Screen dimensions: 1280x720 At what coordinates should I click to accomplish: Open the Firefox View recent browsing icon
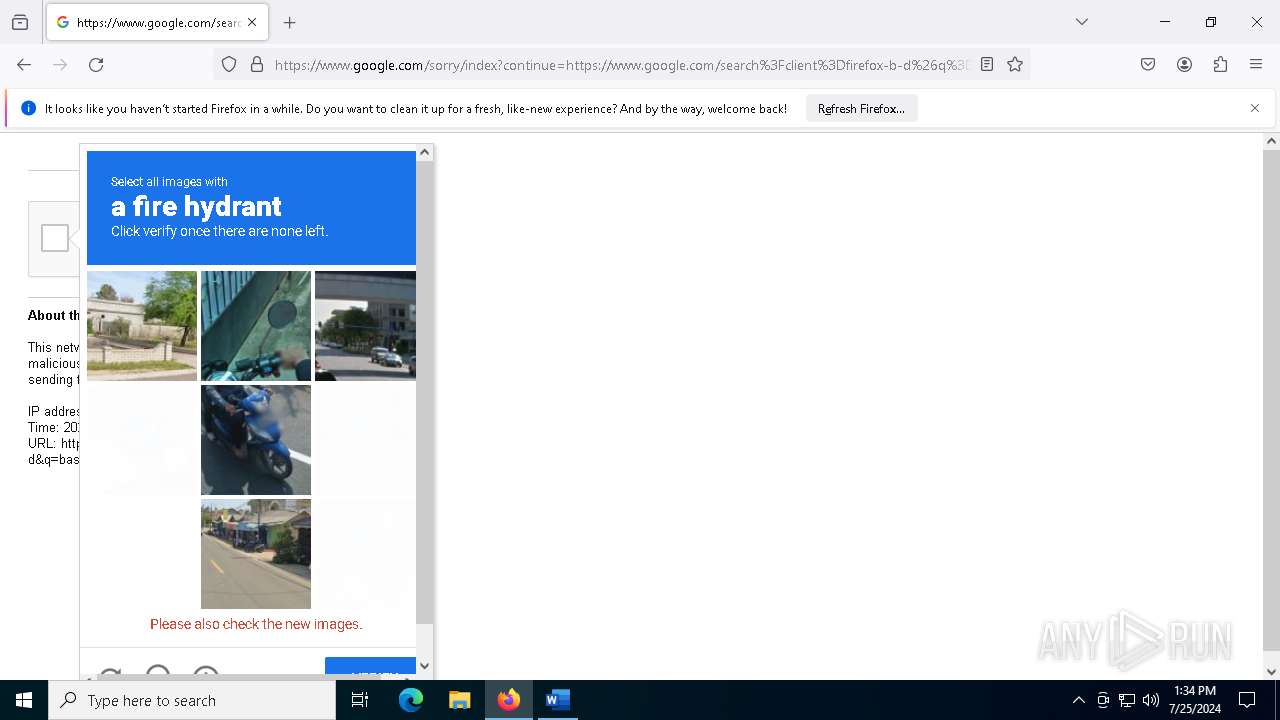tap(20, 22)
